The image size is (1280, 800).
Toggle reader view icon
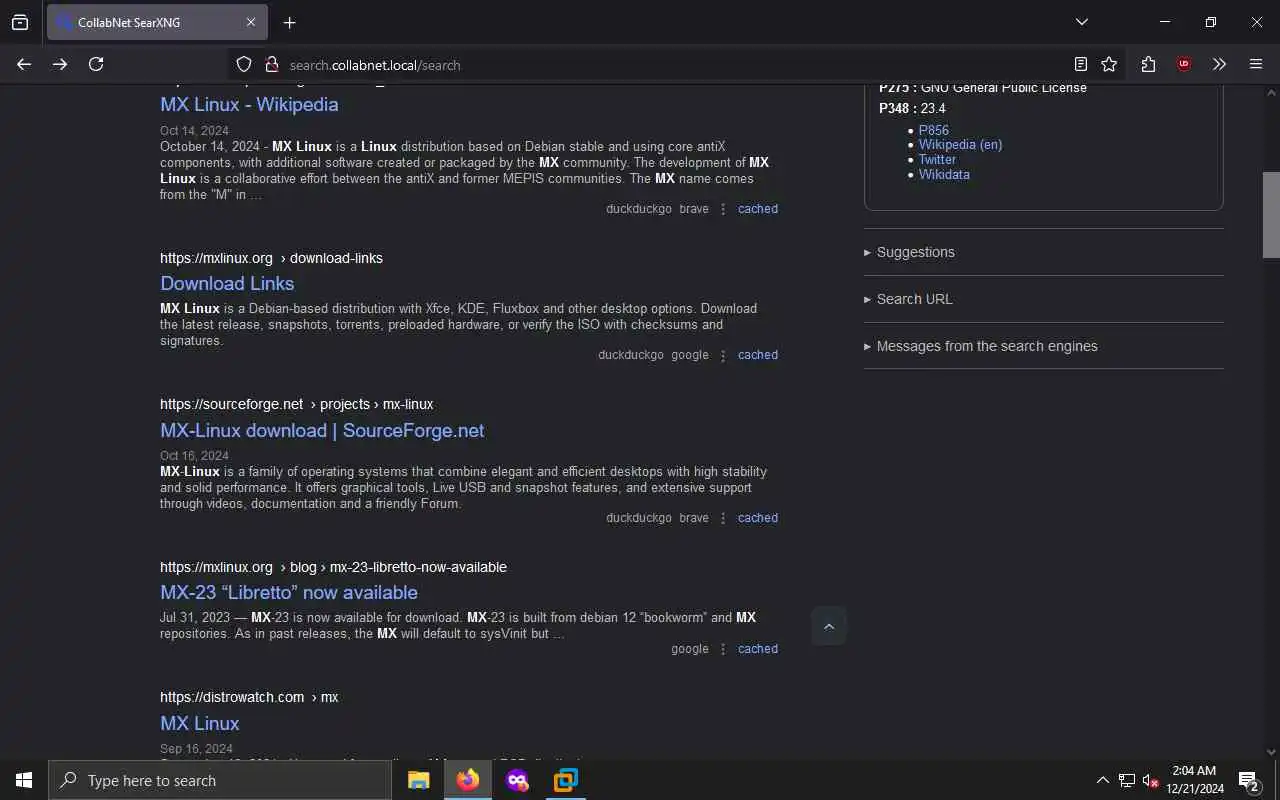pyautogui.click(x=1081, y=64)
